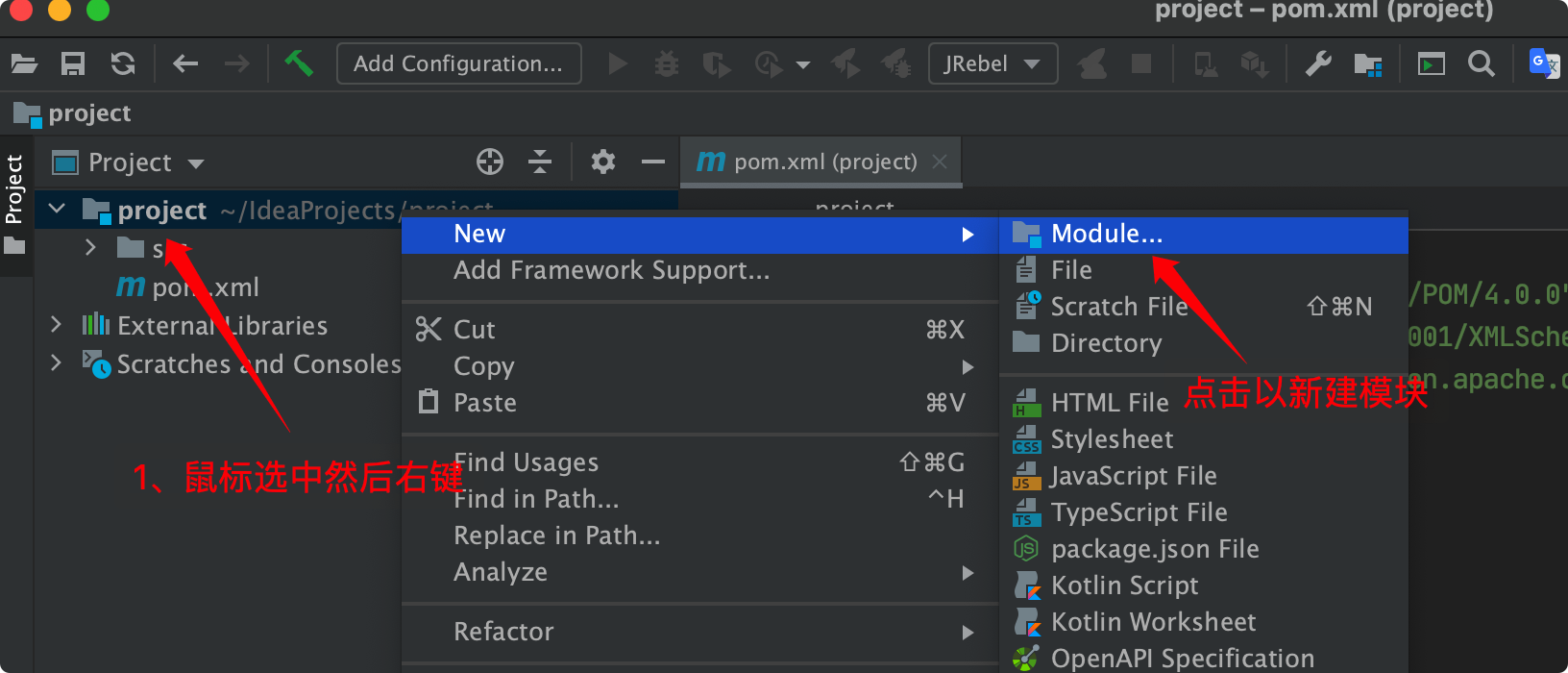This screenshot has width=1568, height=673.
Task: Open the JRebel dropdown
Action: click(992, 63)
